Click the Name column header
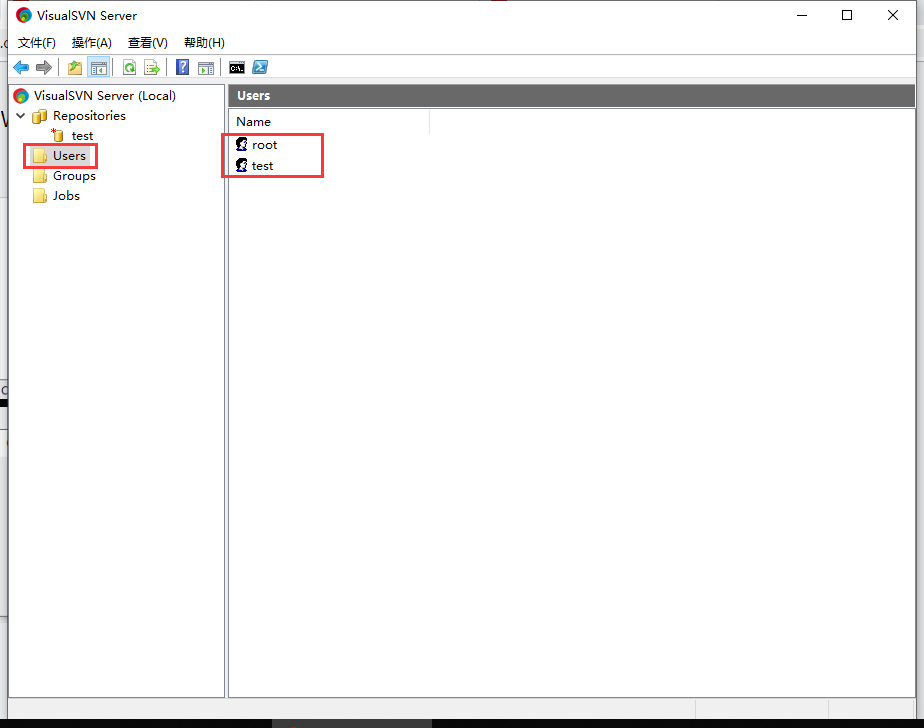This screenshot has width=924, height=728. (329, 121)
